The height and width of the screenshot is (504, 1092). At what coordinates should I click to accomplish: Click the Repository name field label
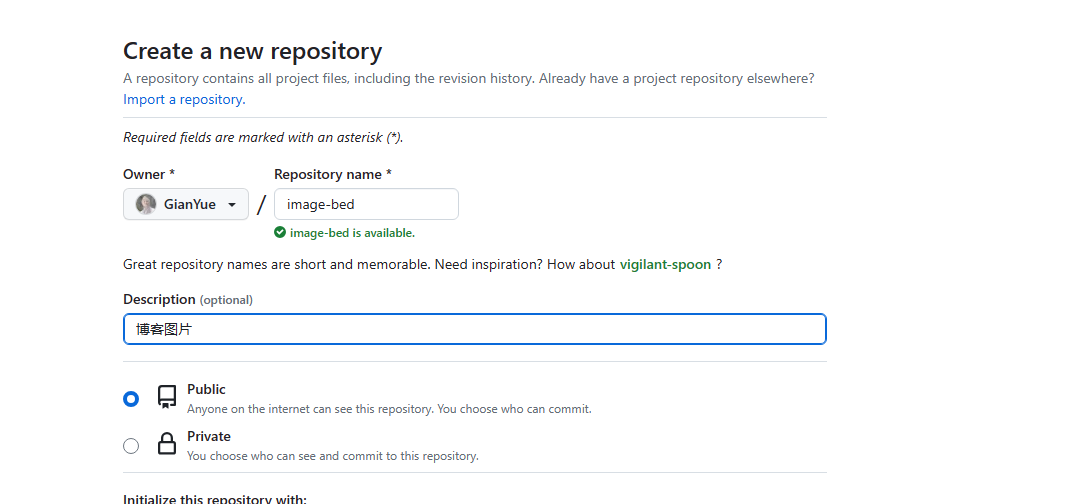click(332, 174)
